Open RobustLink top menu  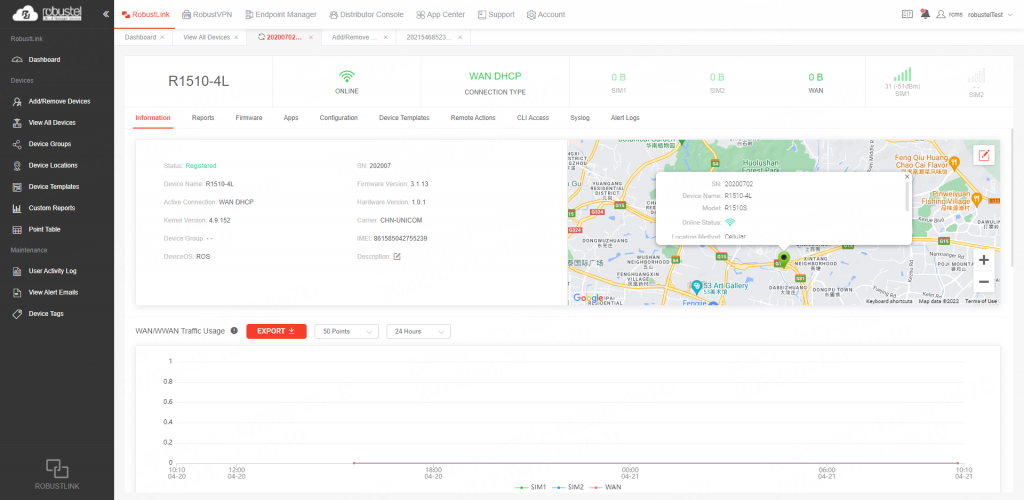pos(146,14)
